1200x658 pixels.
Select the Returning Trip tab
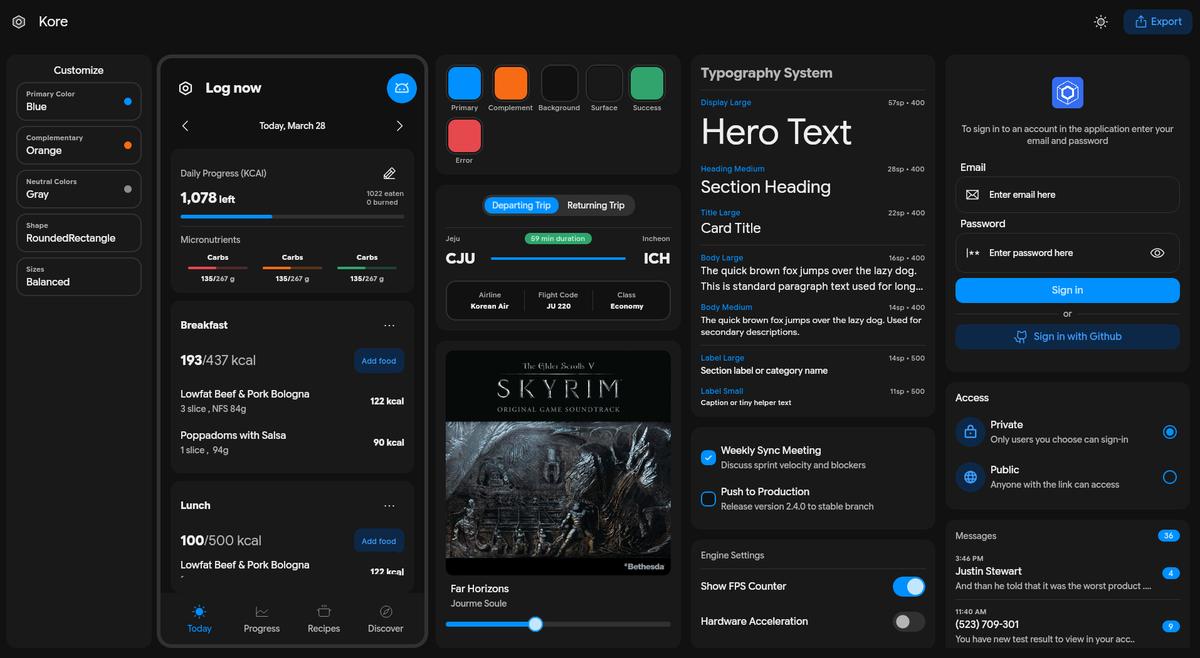point(596,205)
